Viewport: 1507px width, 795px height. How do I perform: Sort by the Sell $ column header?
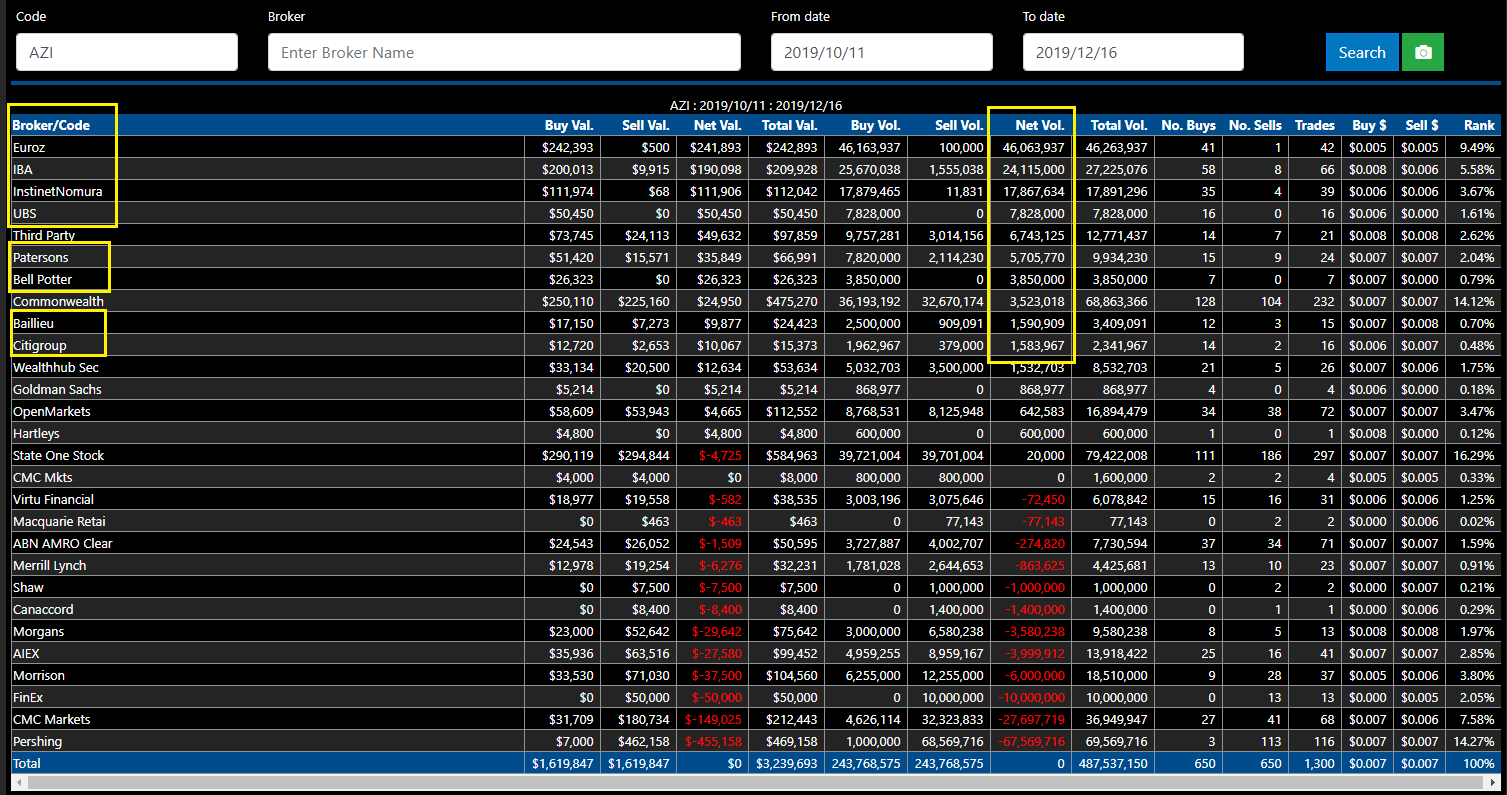(1422, 125)
